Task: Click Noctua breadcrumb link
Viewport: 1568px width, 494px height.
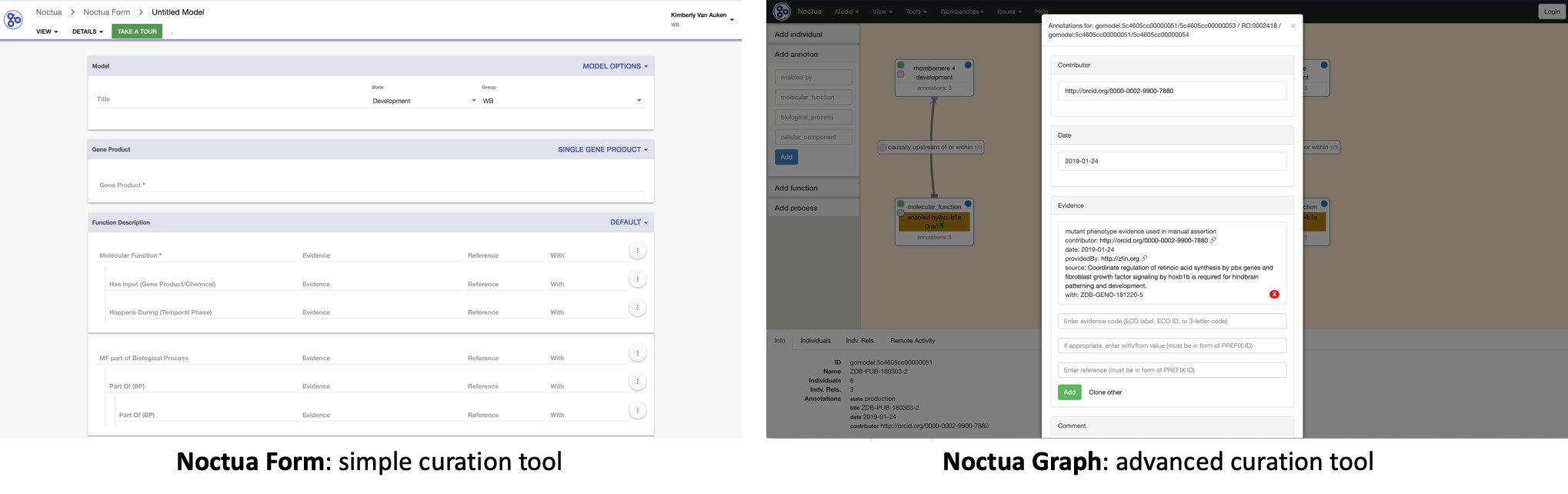Action: pos(48,12)
